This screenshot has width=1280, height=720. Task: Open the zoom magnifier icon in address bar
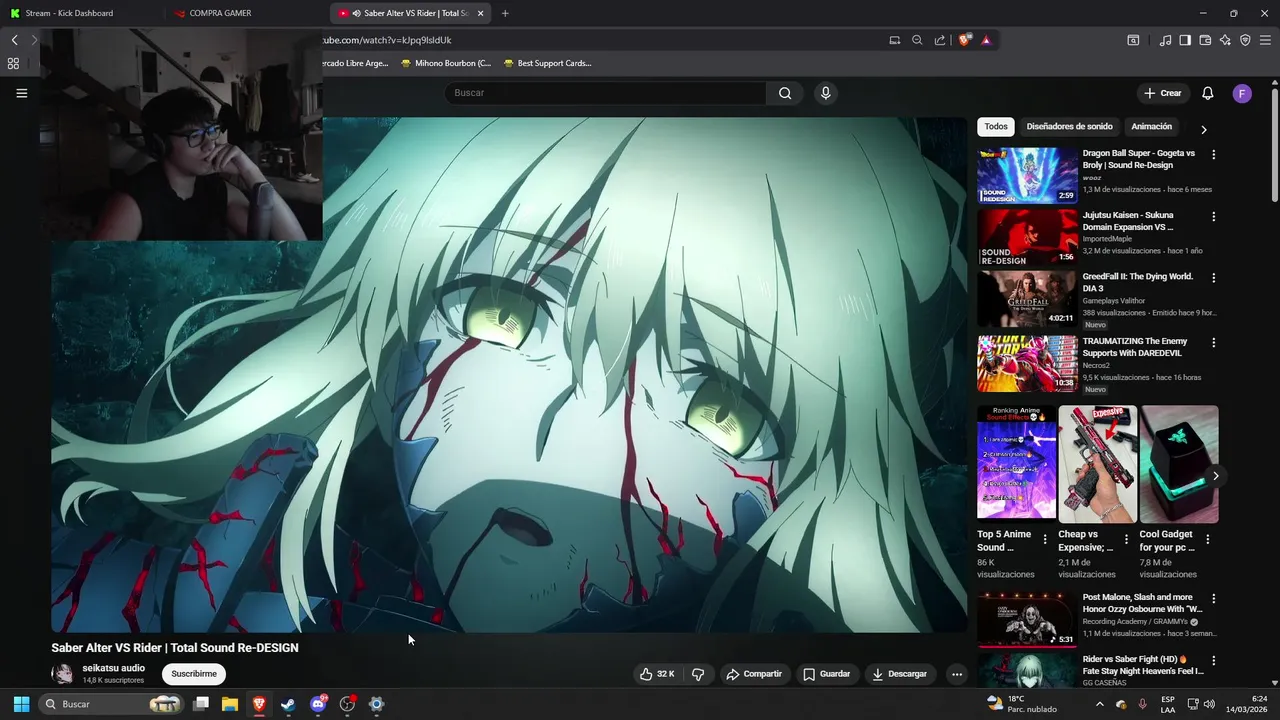[917, 40]
